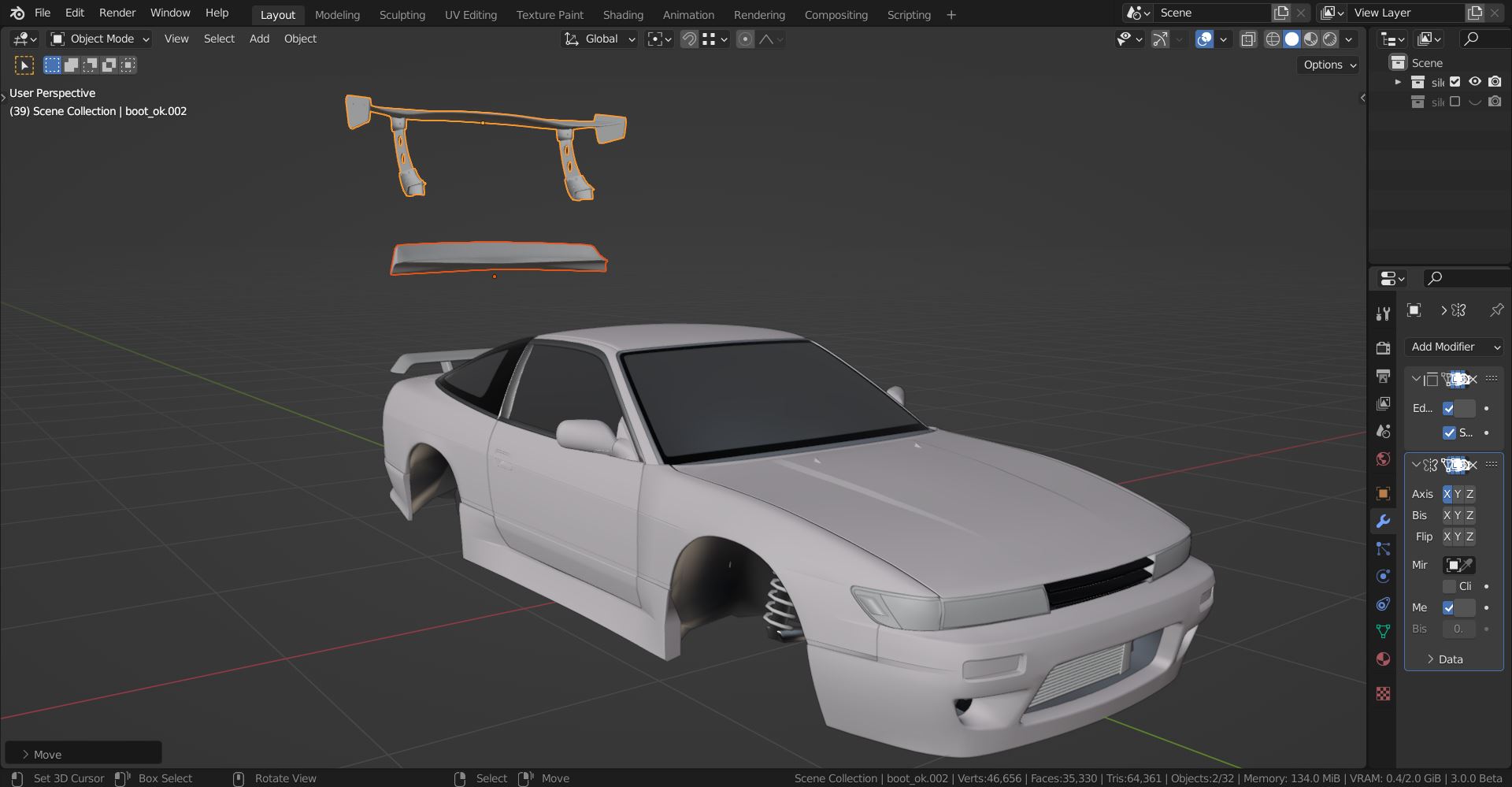Open the viewport Add menu

tap(259, 39)
